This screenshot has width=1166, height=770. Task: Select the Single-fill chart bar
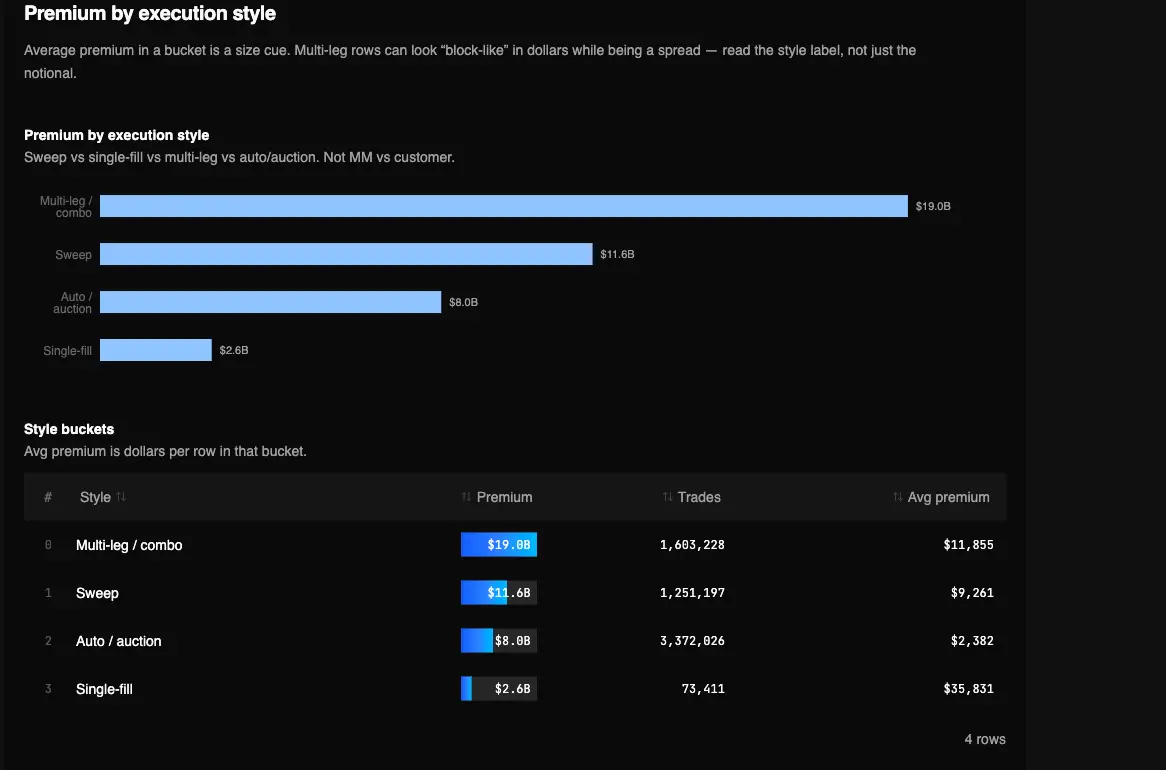[155, 350]
